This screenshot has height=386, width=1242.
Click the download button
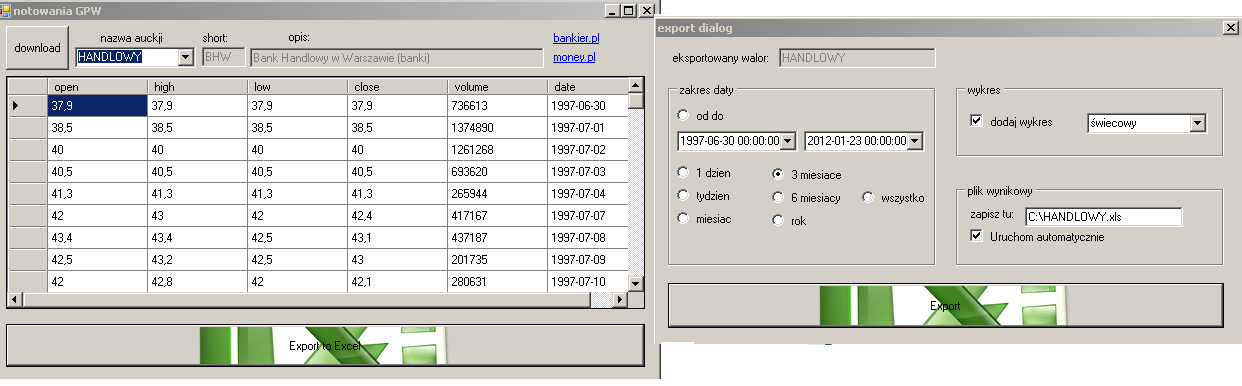[37, 47]
